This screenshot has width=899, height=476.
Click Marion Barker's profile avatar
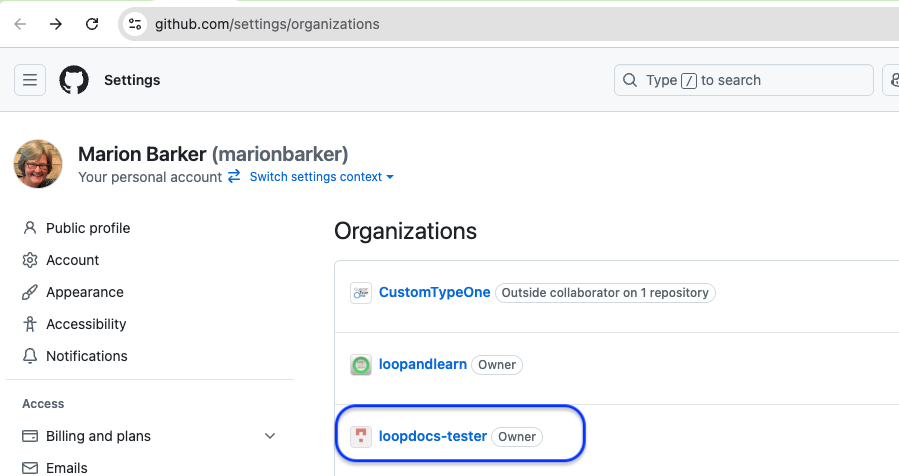[38, 164]
